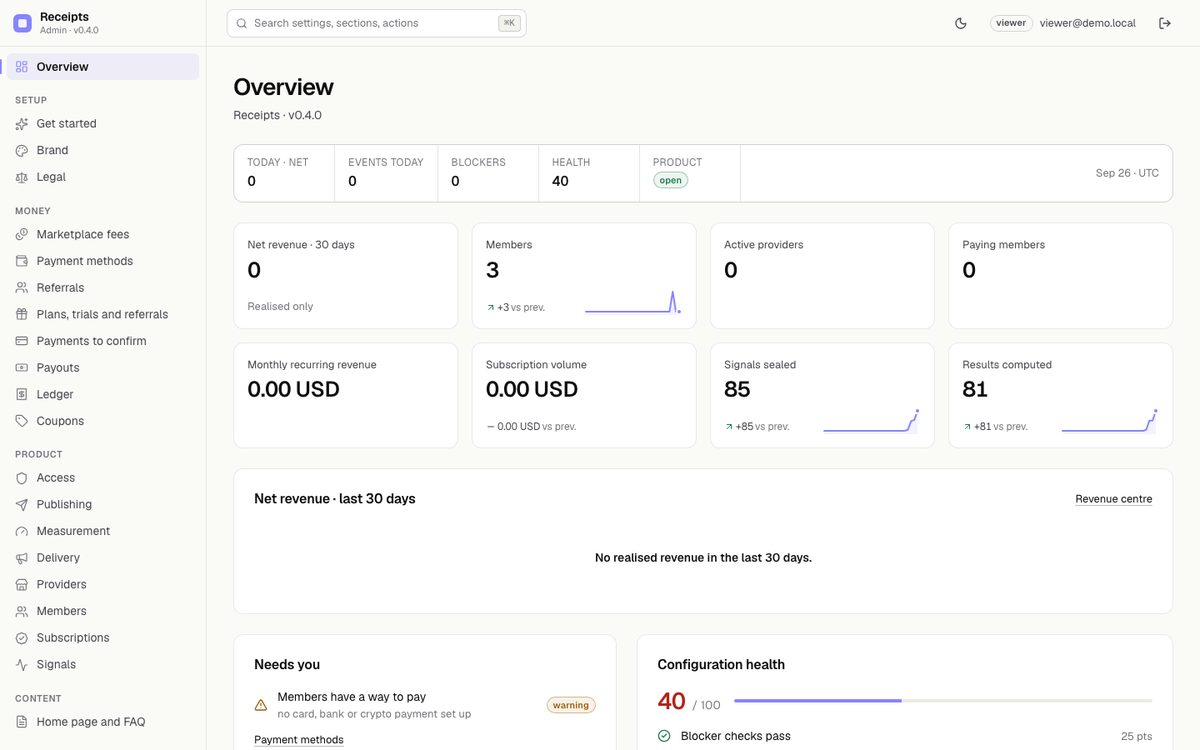The width and height of the screenshot is (1200, 750).
Task: Click the Payments to confirm card icon
Action: 22,341
